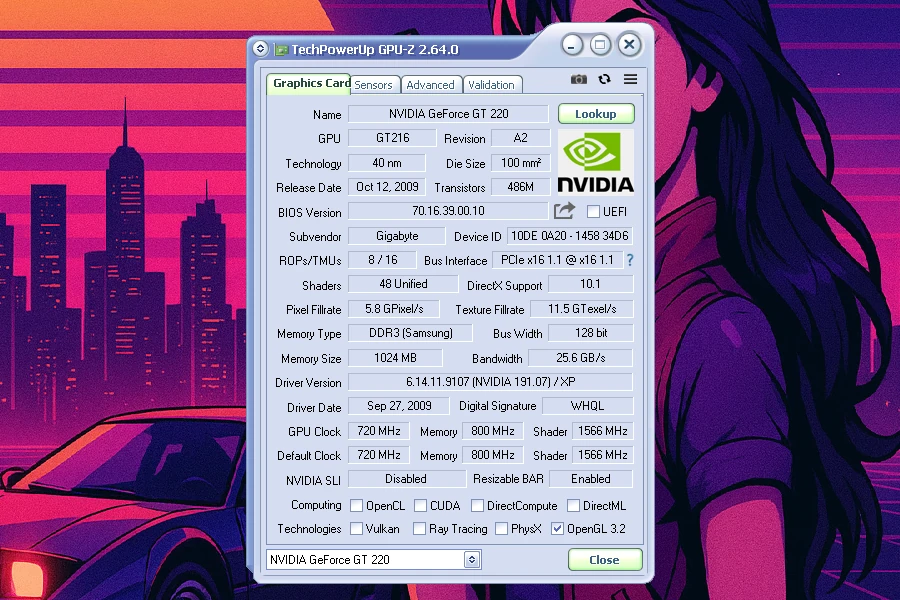Click the ROPs/TMUs value 8 / 16

[382, 260]
